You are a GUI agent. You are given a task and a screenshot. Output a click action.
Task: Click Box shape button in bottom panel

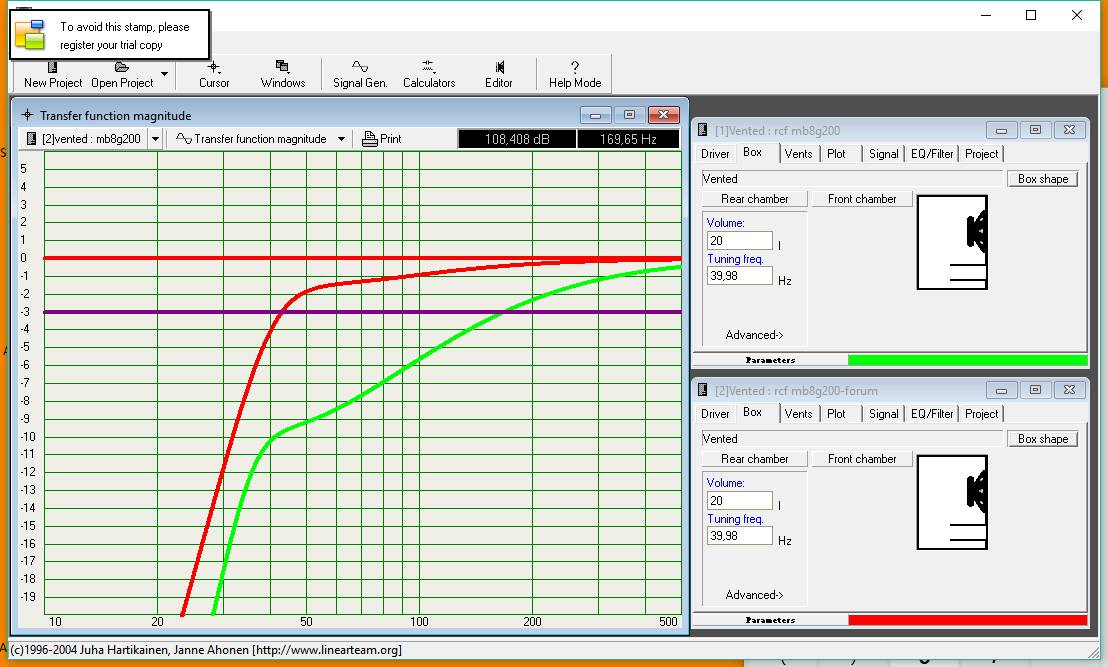[x=1042, y=439]
